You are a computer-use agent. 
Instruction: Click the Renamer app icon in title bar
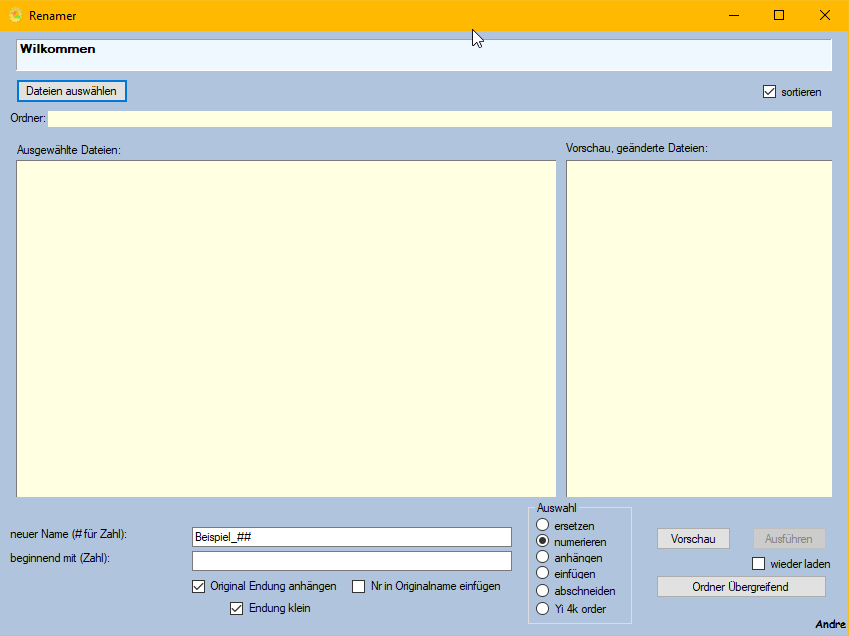15,16
